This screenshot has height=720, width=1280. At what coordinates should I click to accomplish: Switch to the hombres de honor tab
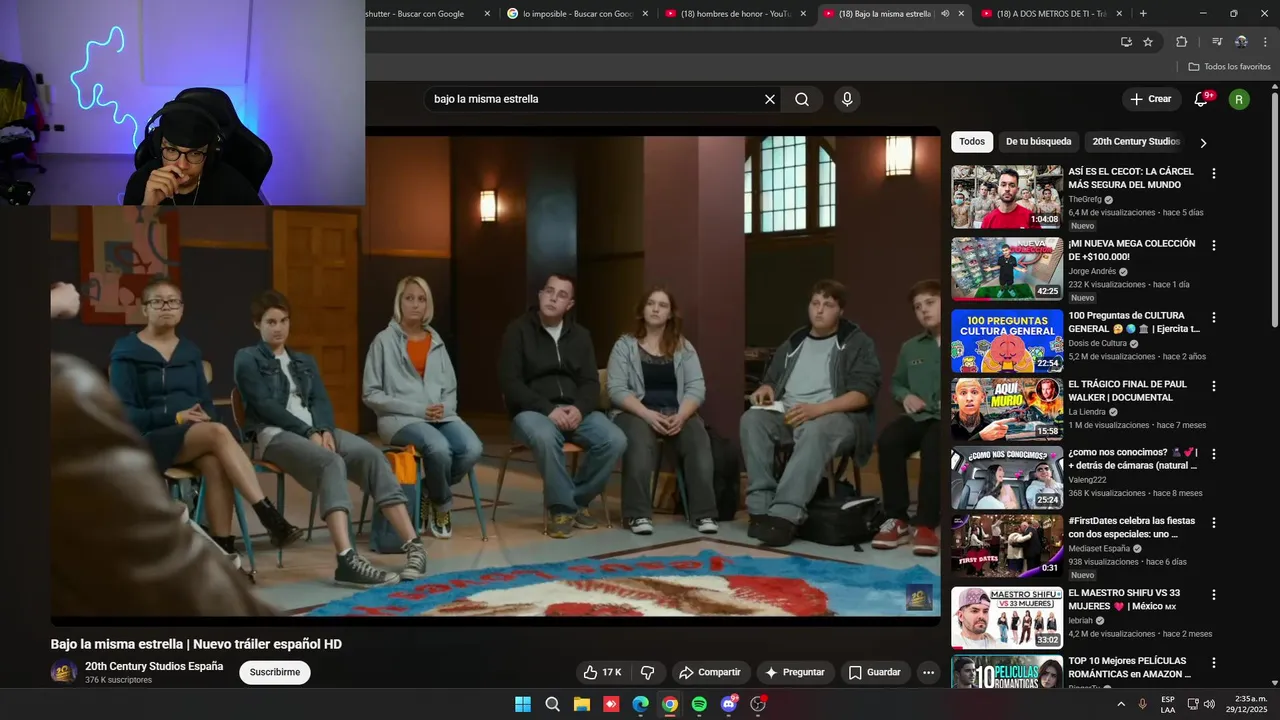(735, 13)
